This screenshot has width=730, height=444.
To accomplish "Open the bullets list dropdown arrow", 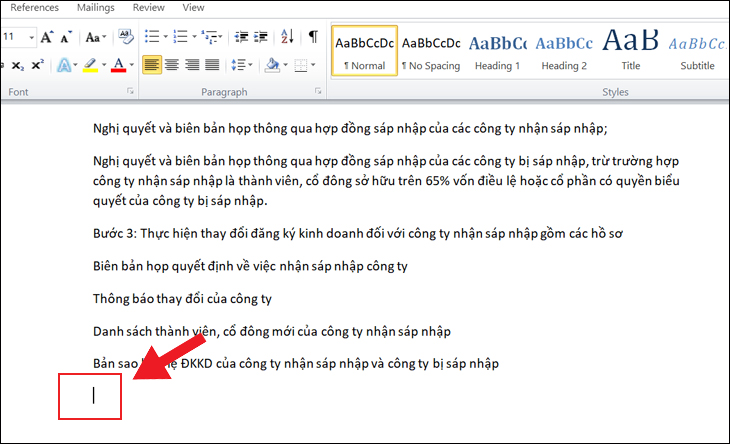I will [x=164, y=37].
